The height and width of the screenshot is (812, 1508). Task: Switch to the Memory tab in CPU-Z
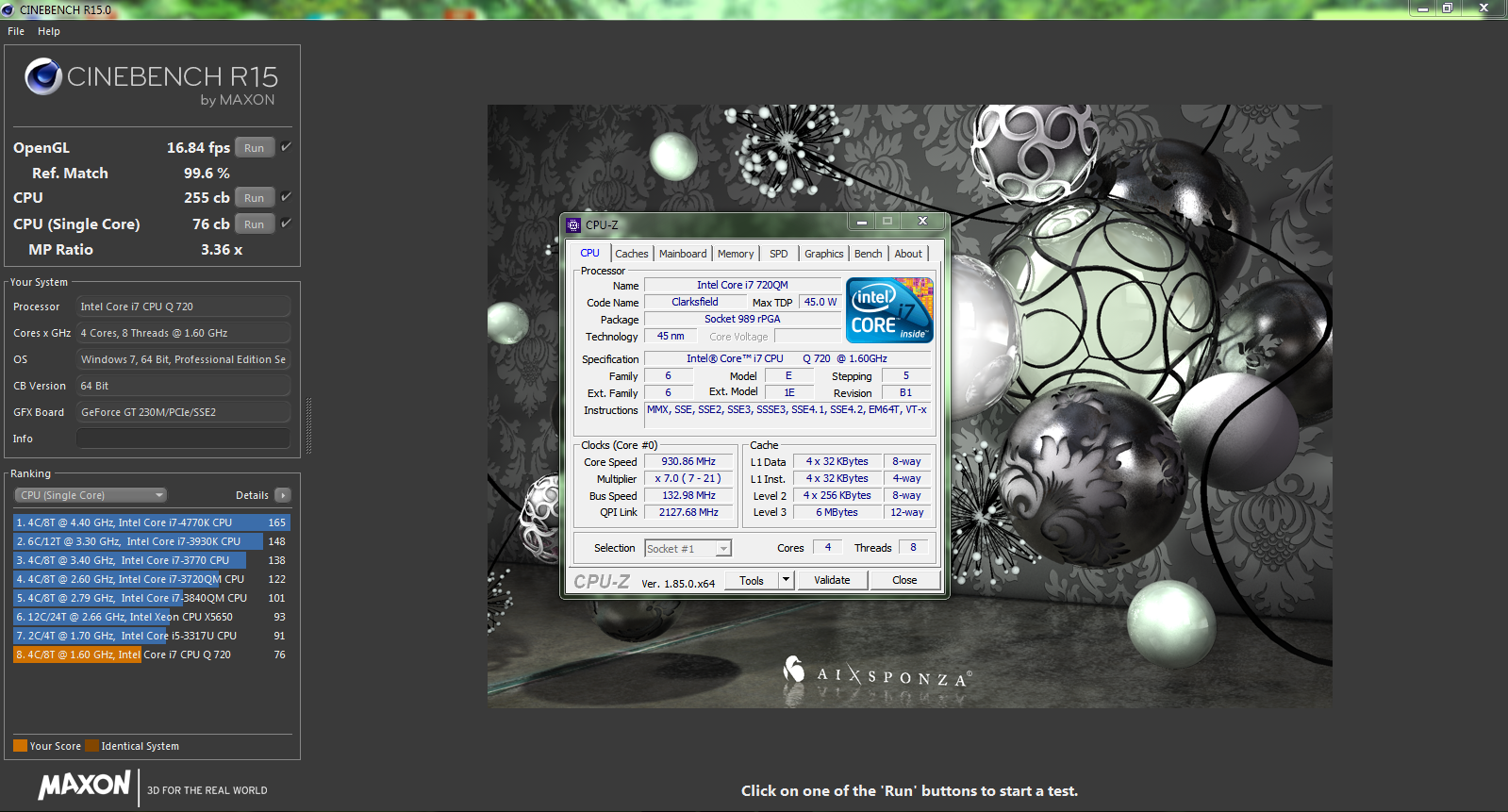[x=736, y=254]
